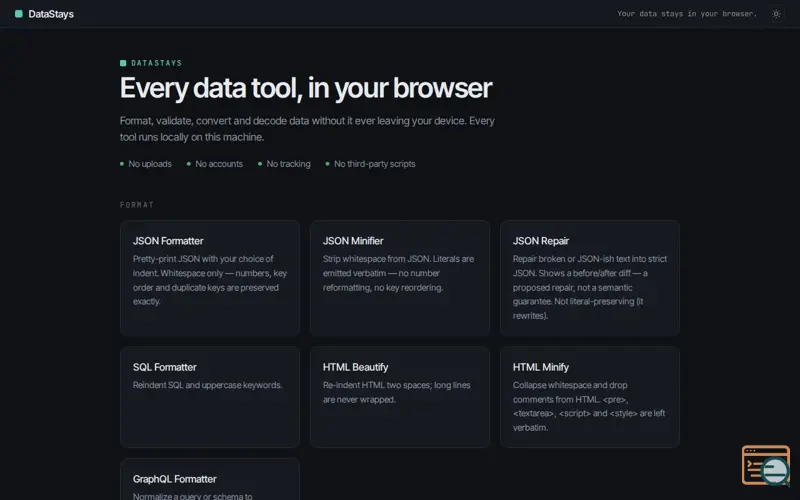Click the 'Format, validate, convert and decode data' intro paragraph
The image size is (800, 500).
(x=307, y=129)
